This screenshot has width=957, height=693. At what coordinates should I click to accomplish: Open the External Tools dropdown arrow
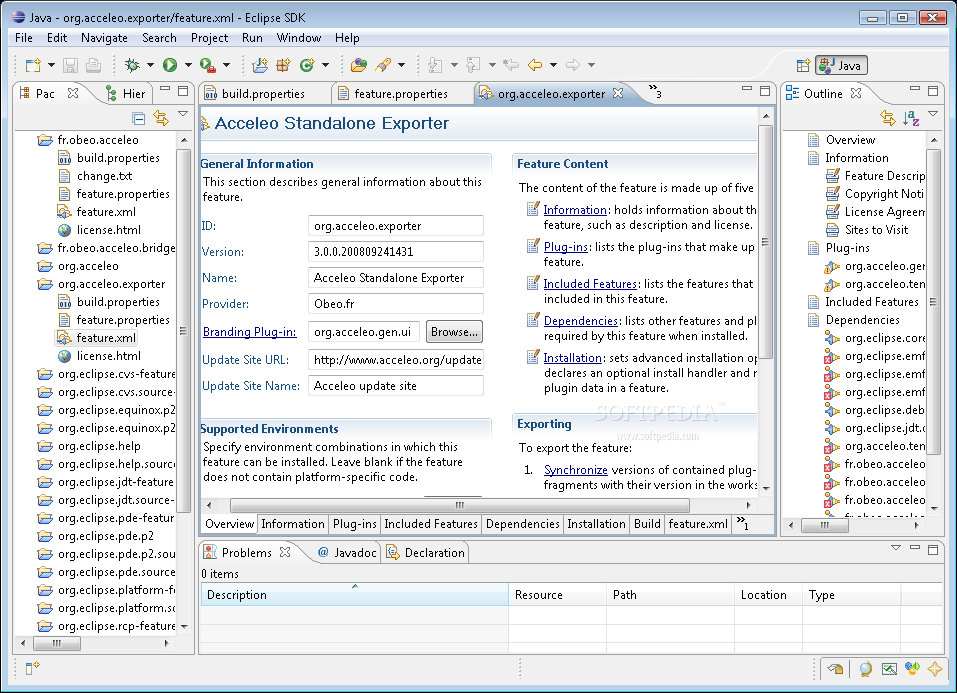(226, 65)
